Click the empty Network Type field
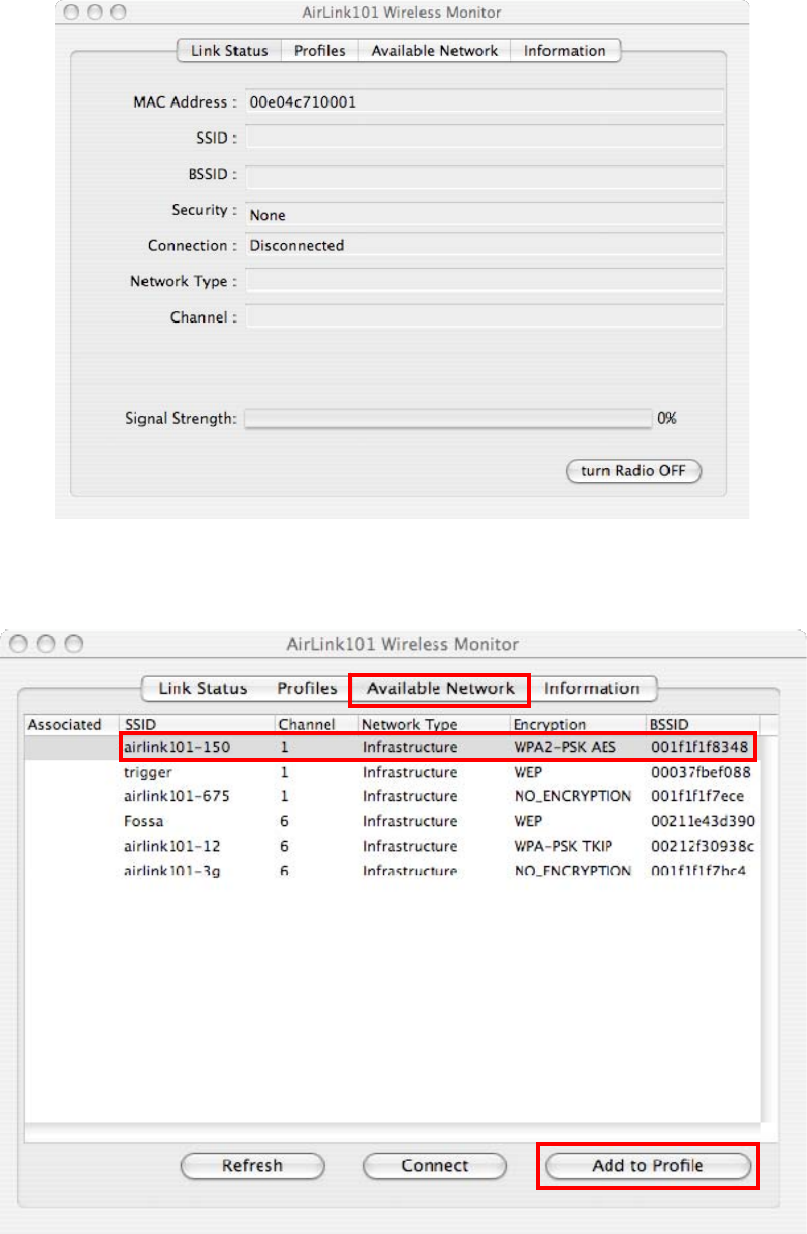 click(484, 281)
